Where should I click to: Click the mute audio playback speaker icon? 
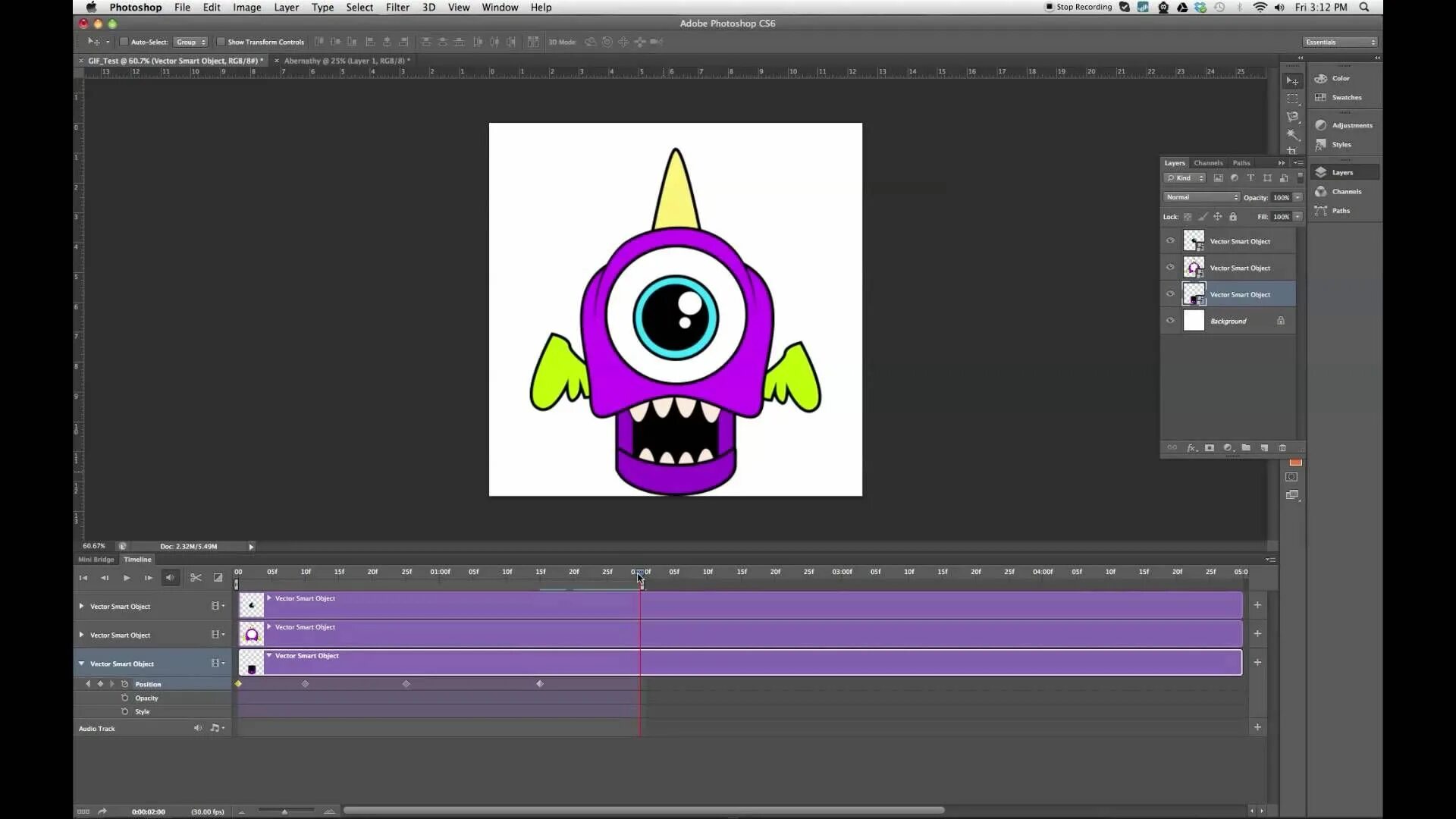171,578
